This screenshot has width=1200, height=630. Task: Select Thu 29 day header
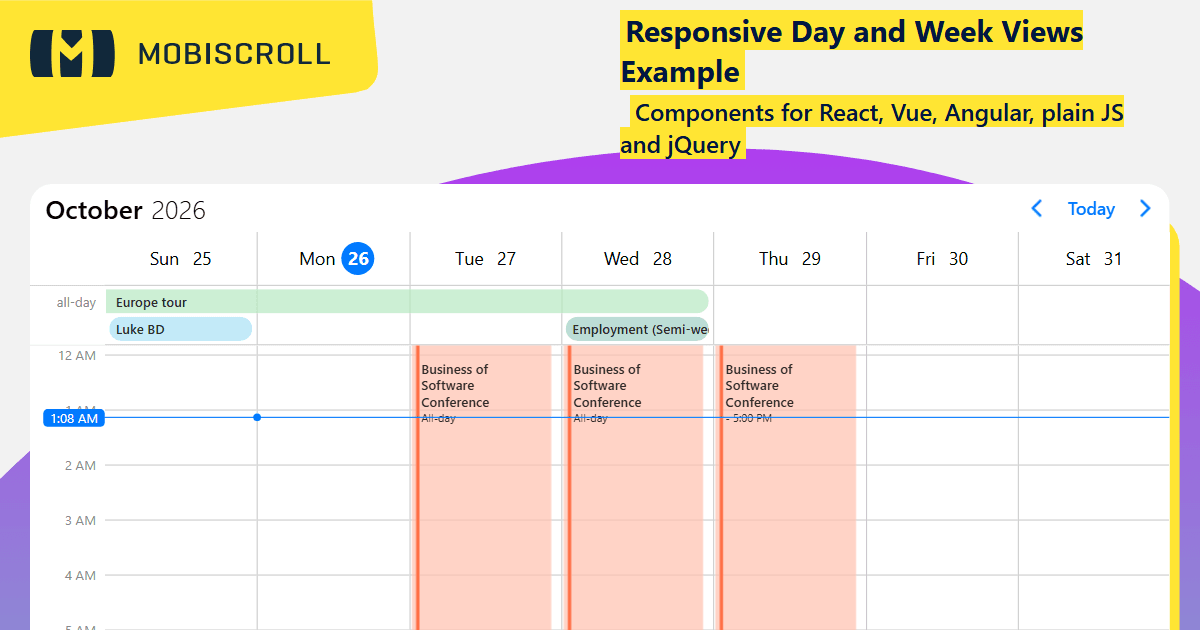pos(790,259)
